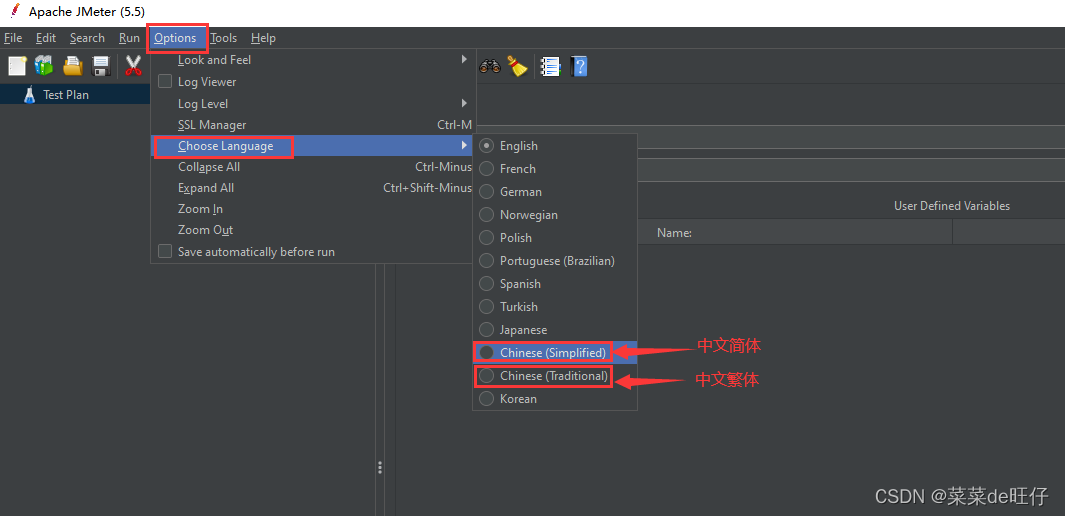The height and width of the screenshot is (516, 1065).
Task: Click the User Defined Variables label
Action: tap(952, 206)
